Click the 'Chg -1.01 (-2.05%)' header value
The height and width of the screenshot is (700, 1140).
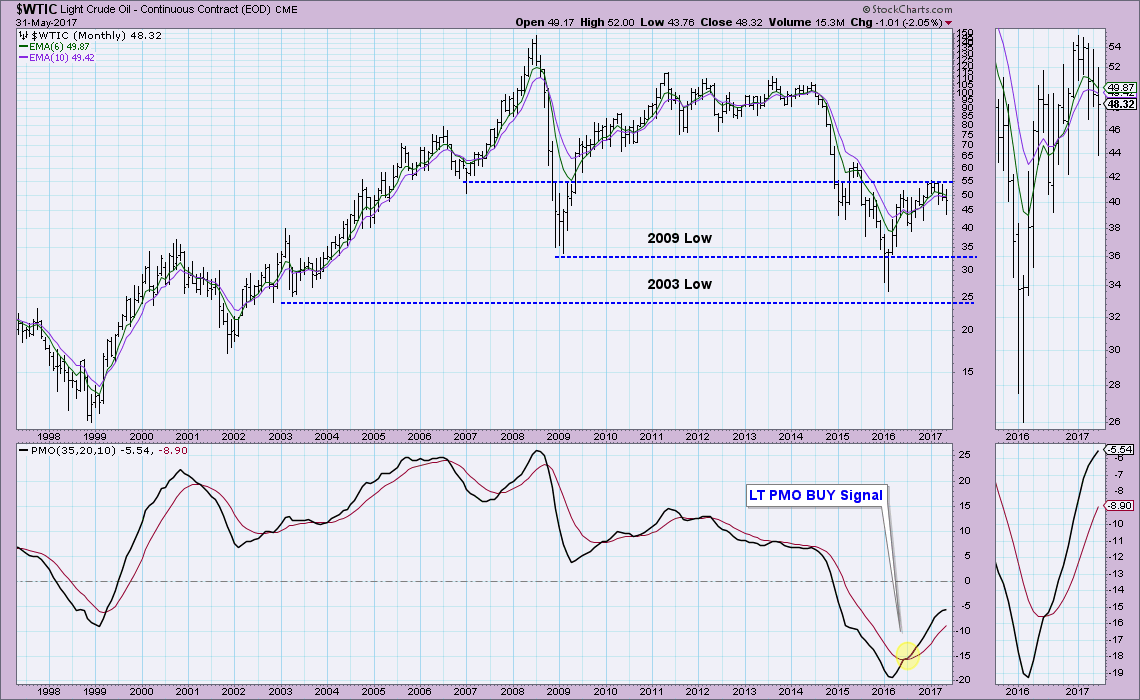896,23
